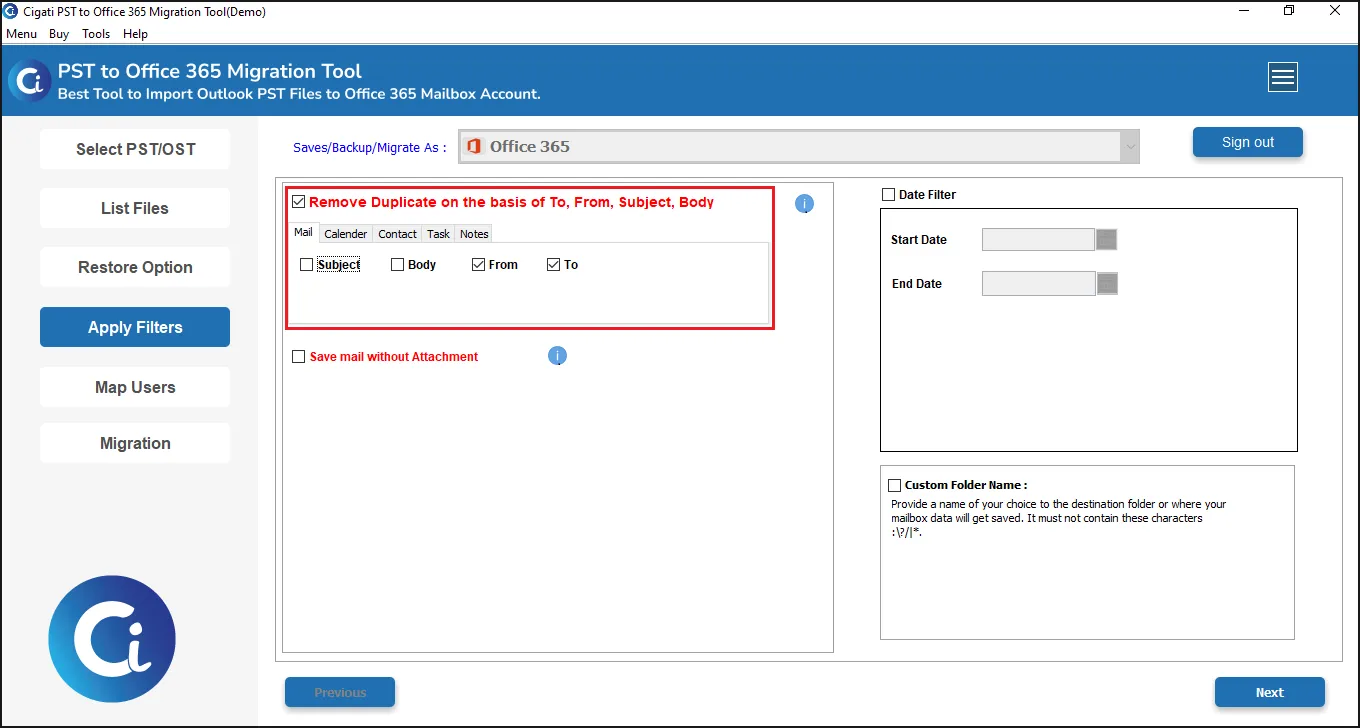Open the Help menu

click(x=135, y=34)
